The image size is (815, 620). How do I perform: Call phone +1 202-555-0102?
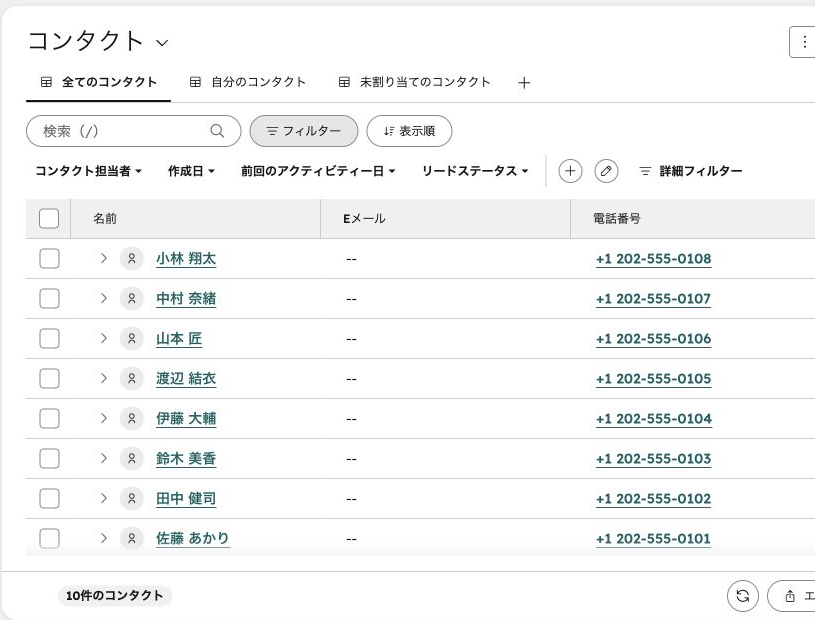[x=653, y=499]
